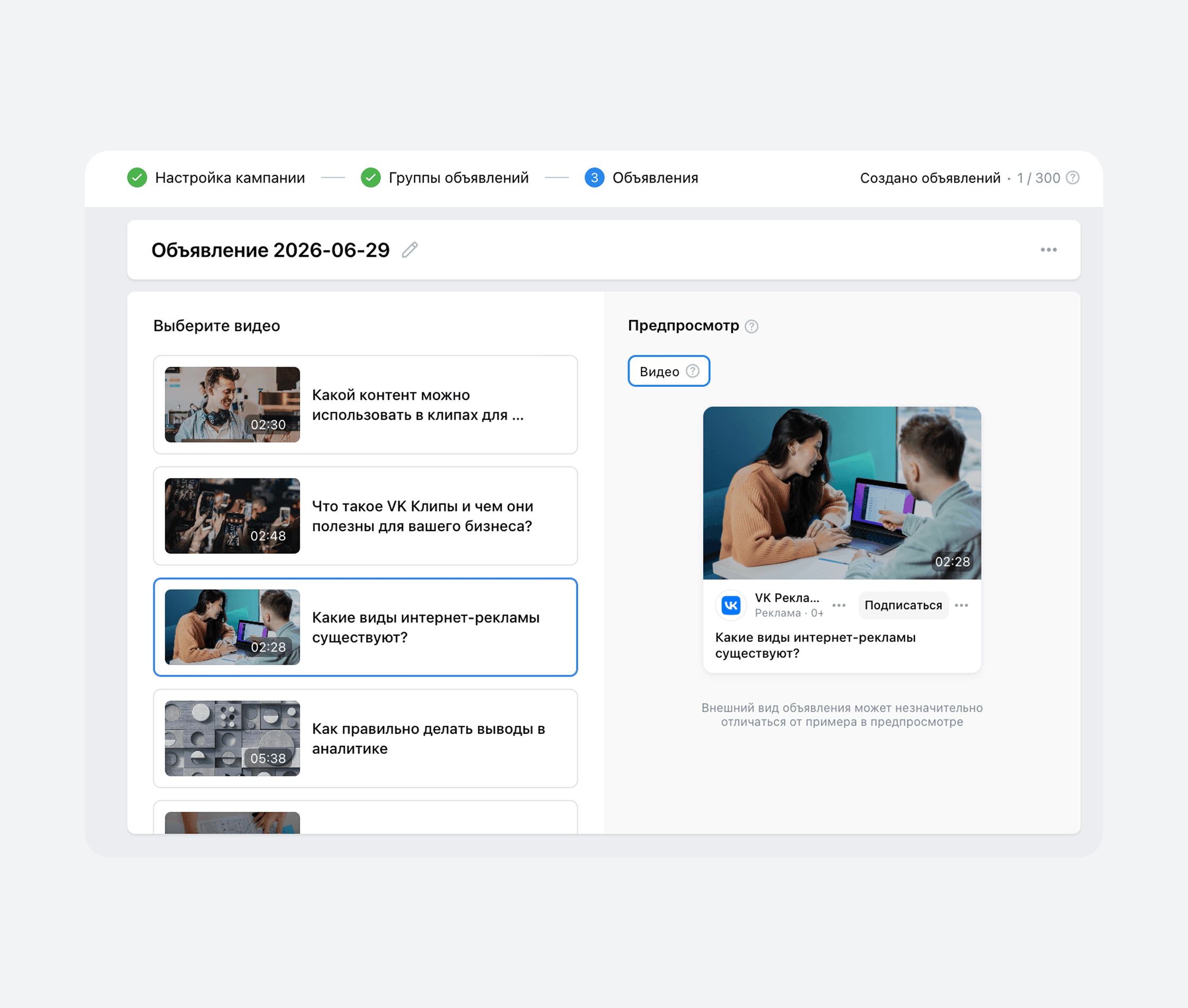
Task: Click the blue step 3 circle
Action: coord(595,178)
